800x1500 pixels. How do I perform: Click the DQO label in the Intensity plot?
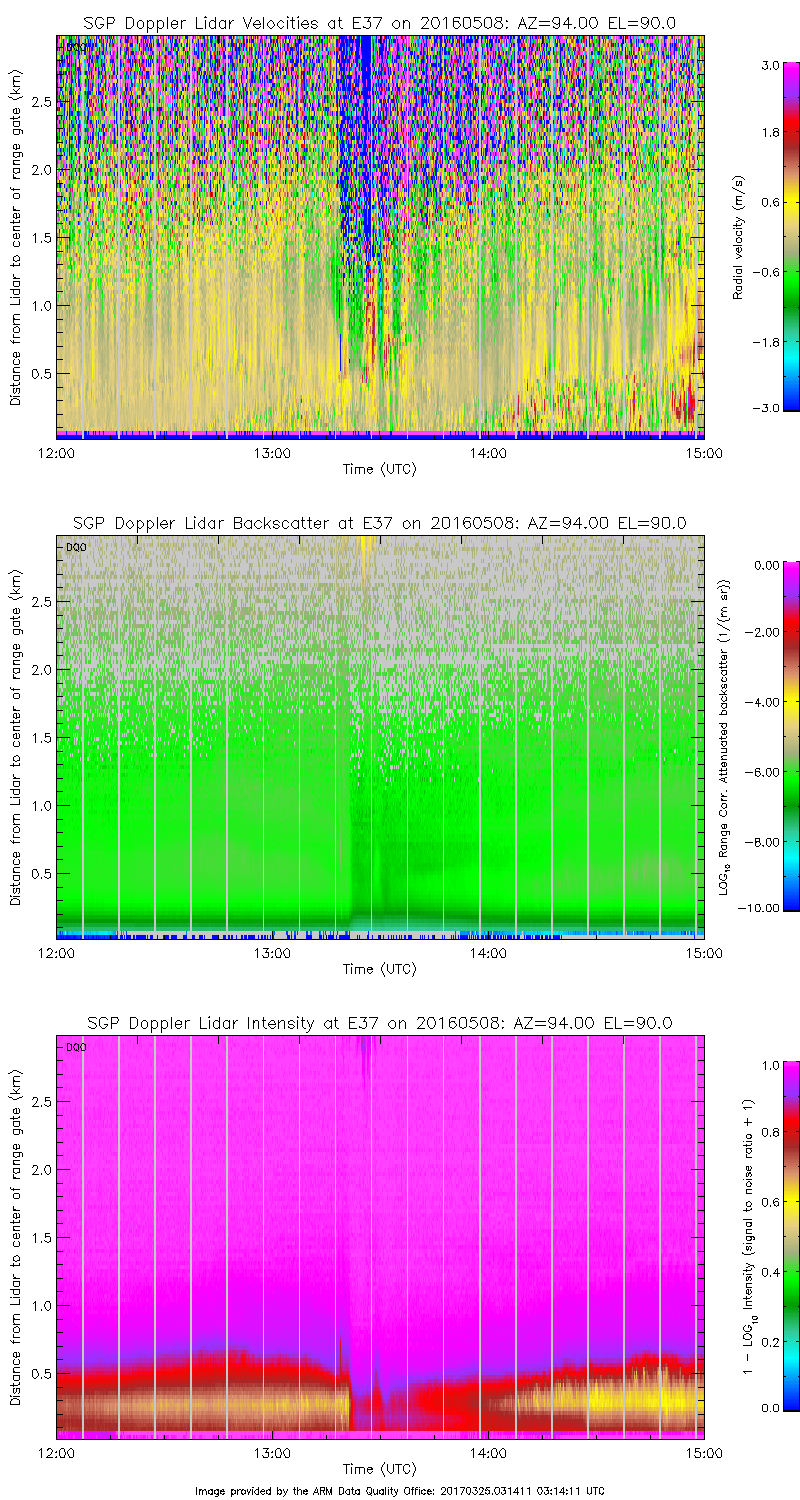[75, 1047]
